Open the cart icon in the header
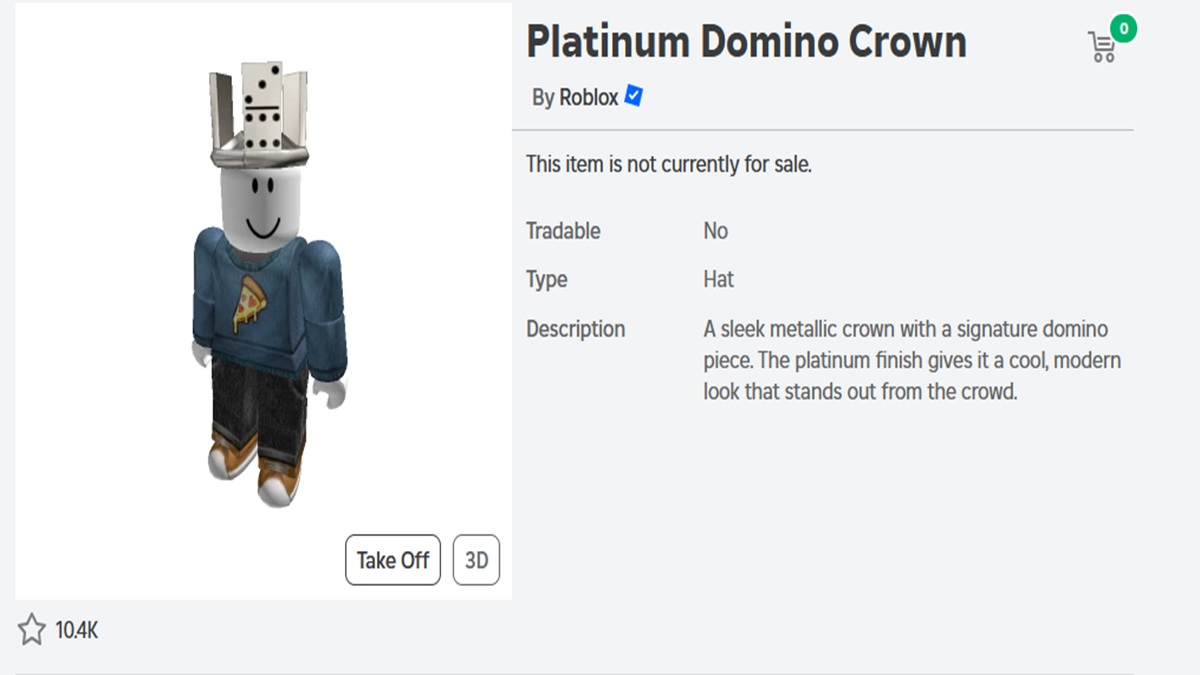Screen dimensions: 1200x675 click(x=1101, y=44)
